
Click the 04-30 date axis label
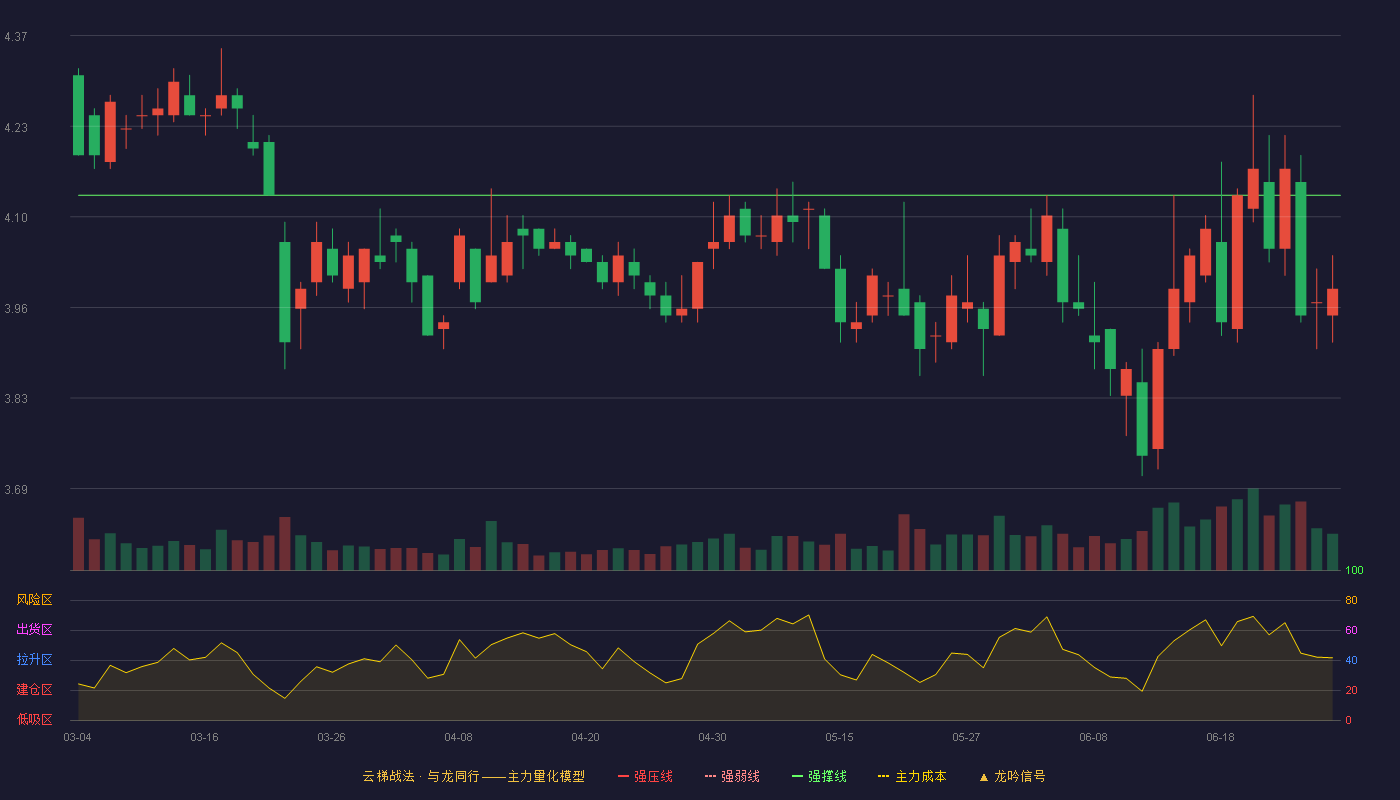pos(712,737)
